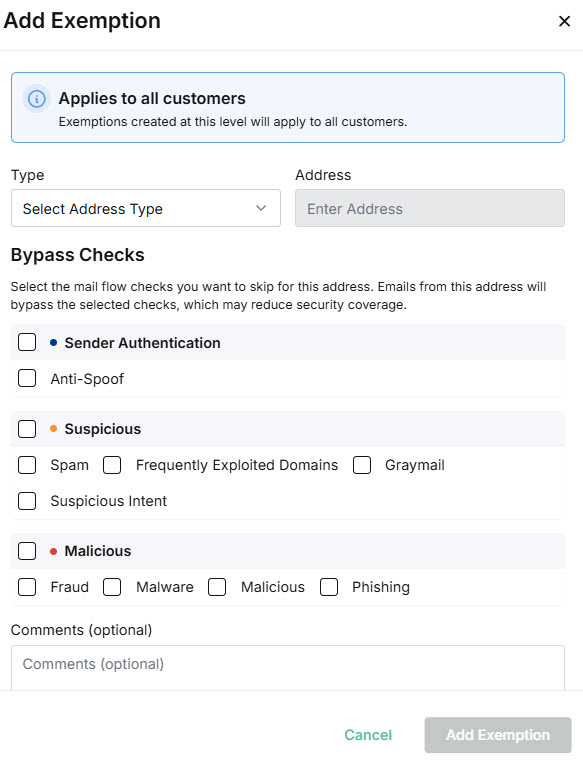Check the Malicious group header checkbox
The image size is (583, 763).
(x=27, y=551)
